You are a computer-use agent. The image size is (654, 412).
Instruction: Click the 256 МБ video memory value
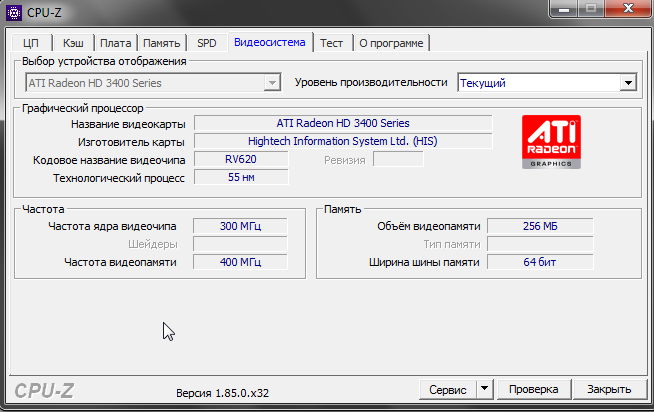coord(540,226)
